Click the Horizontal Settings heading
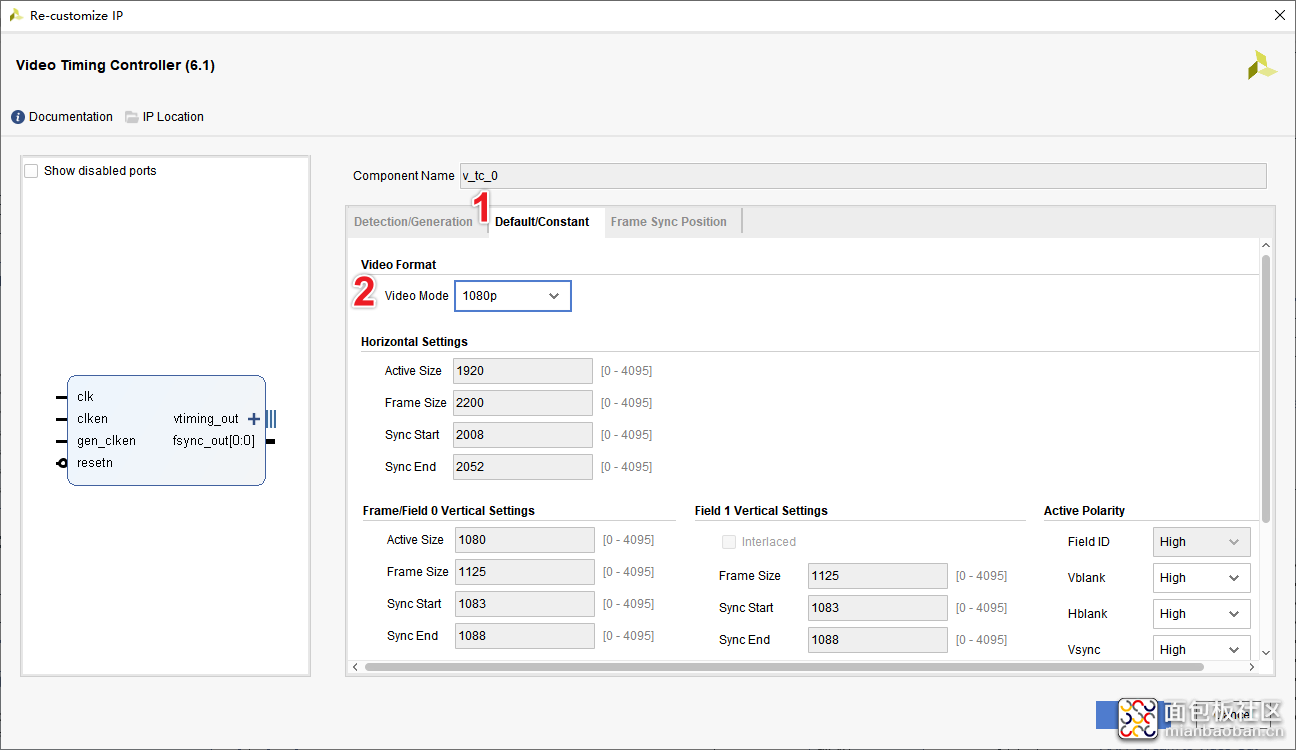Viewport: 1296px width, 750px height. [414, 342]
